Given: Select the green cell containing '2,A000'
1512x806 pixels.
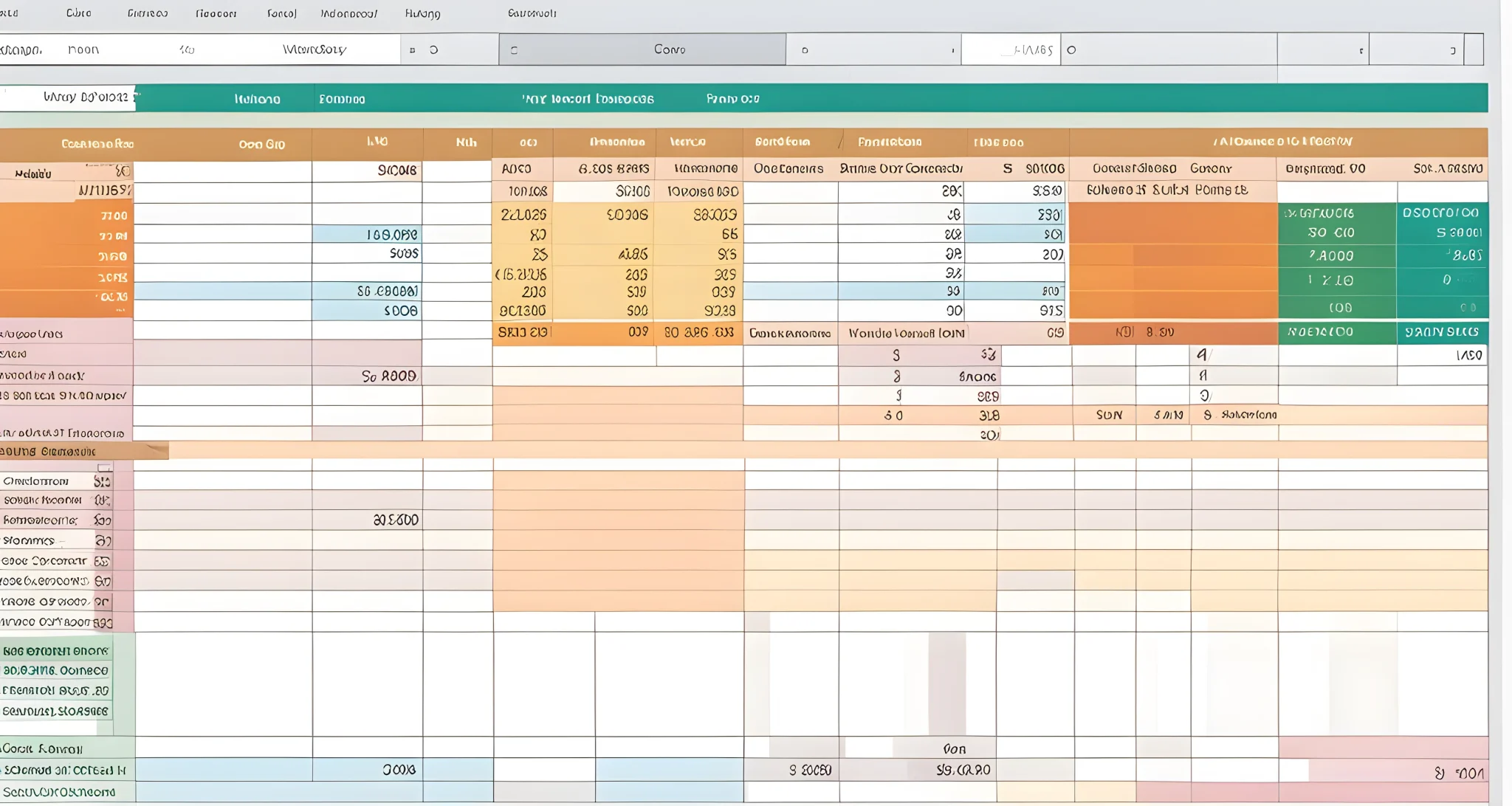Looking at the screenshot, I should [x=1337, y=256].
